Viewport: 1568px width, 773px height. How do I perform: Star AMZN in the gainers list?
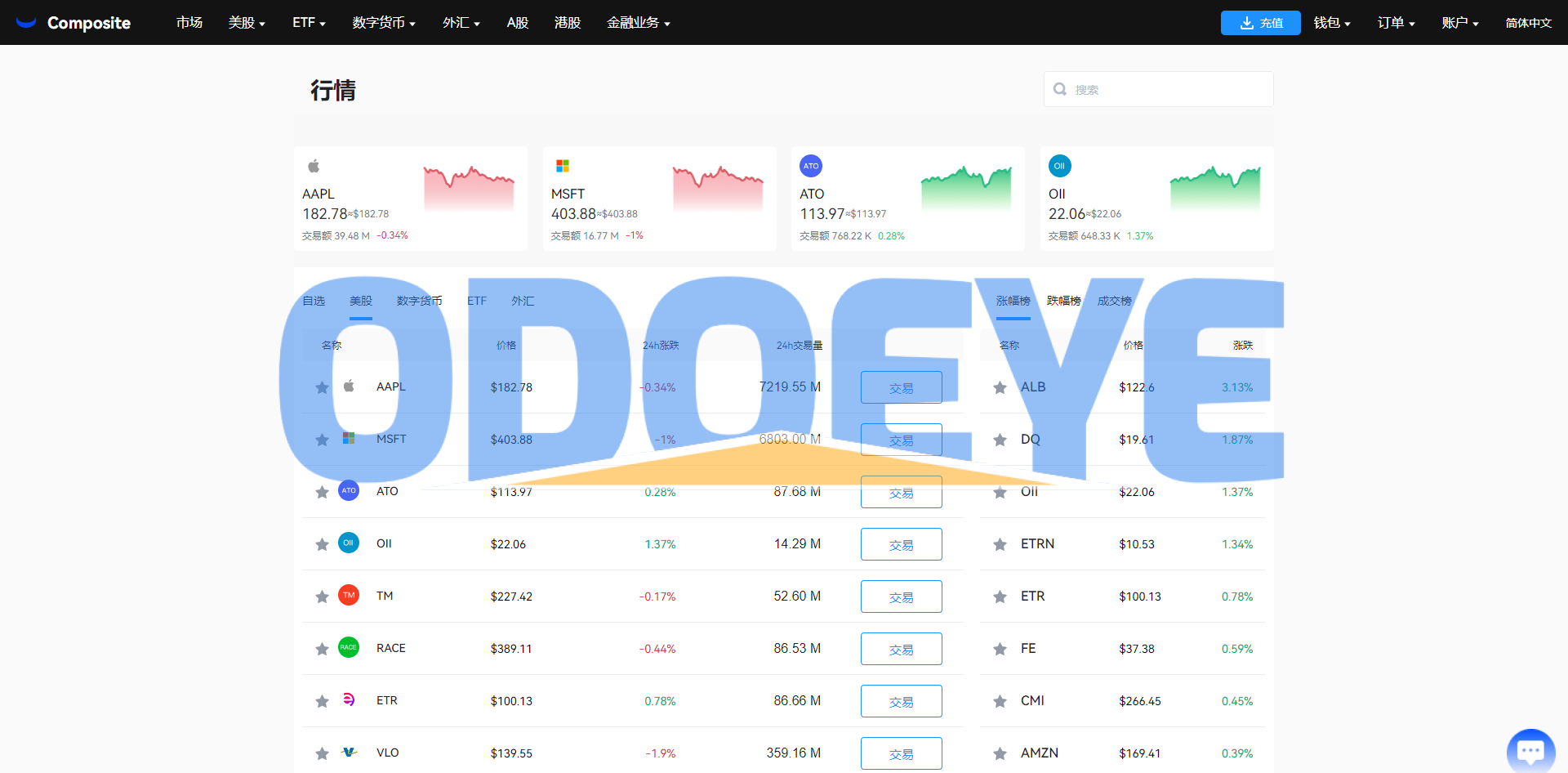tap(1000, 753)
